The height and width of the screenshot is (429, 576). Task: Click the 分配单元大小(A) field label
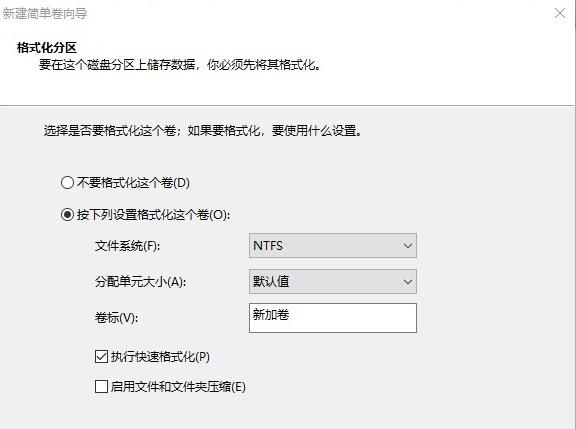point(140,282)
